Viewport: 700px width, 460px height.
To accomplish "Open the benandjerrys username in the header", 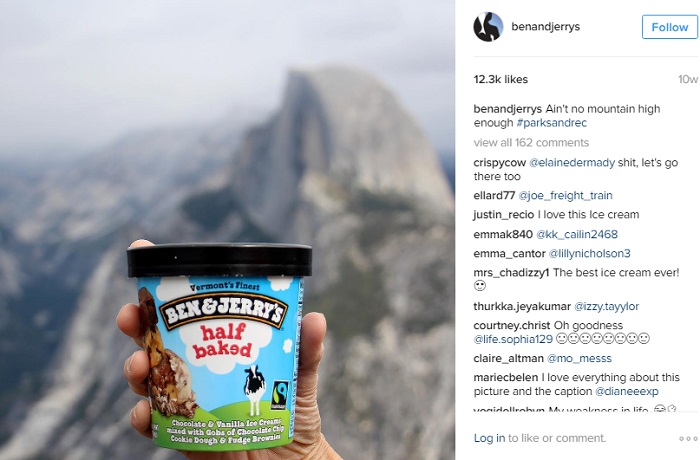I will click(546, 27).
